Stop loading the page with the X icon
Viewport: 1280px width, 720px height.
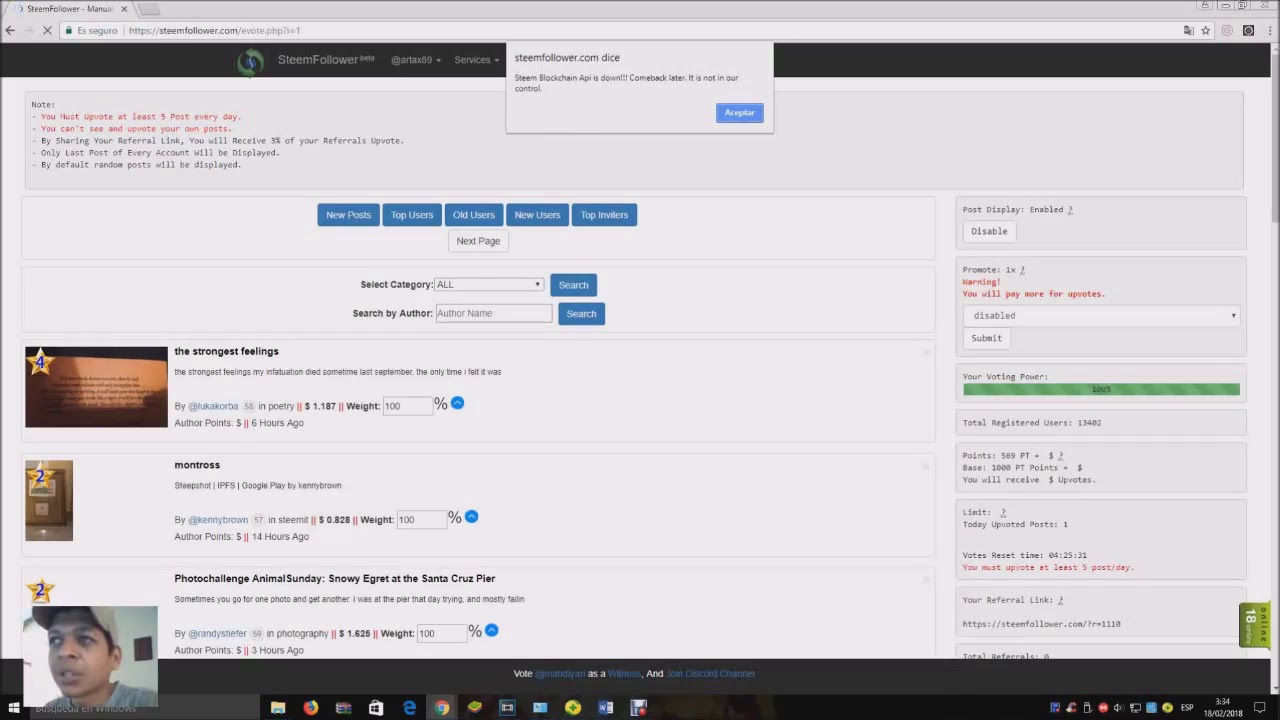(48, 31)
